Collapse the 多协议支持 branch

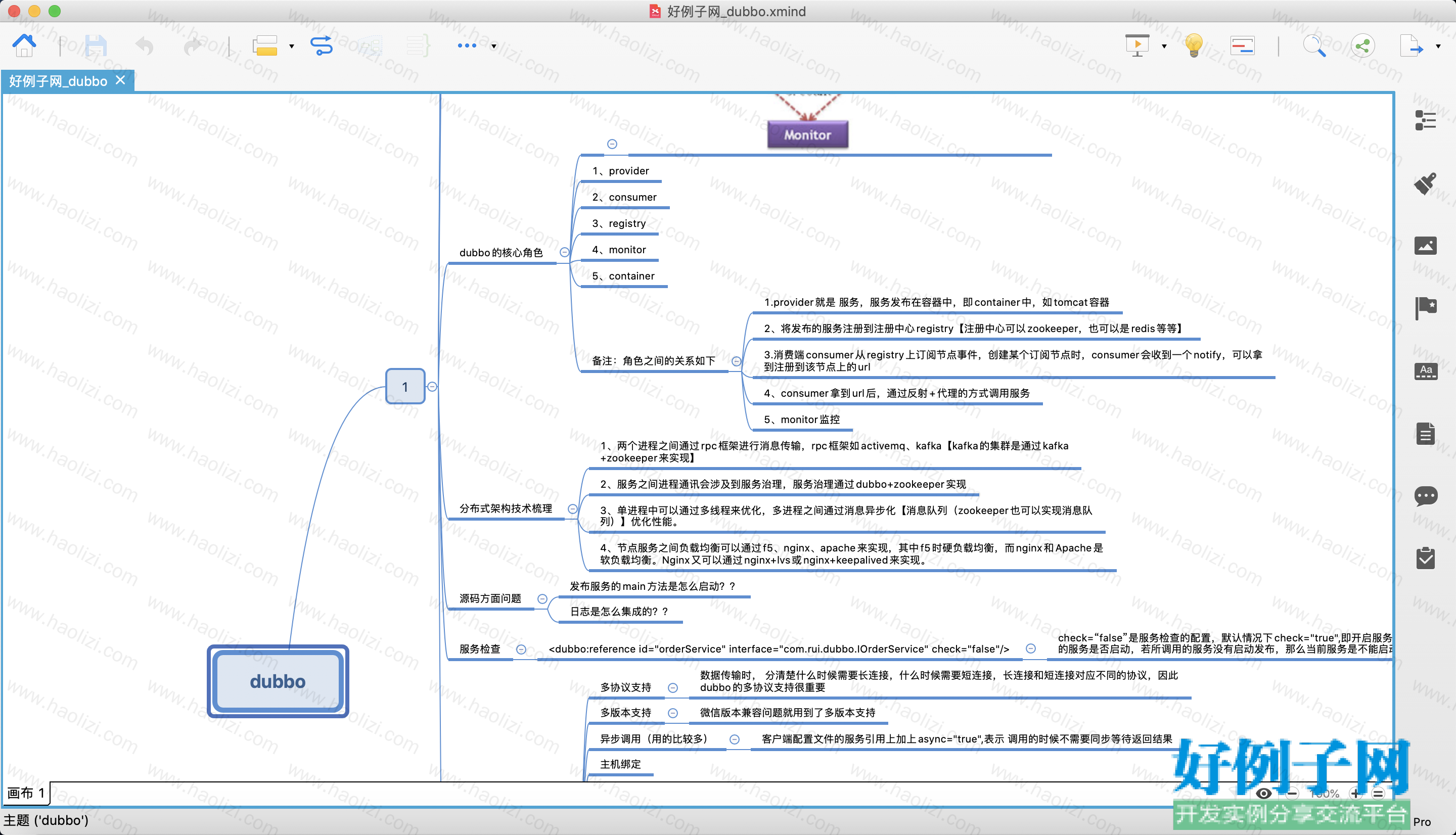pos(673,687)
